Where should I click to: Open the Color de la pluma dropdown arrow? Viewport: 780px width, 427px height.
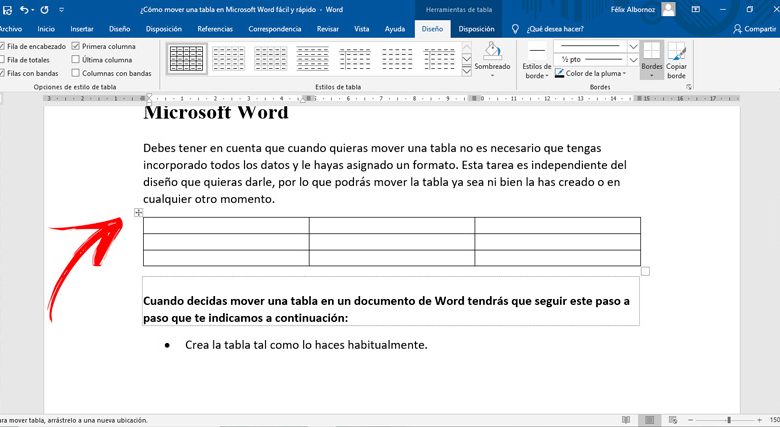(x=624, y=74)
